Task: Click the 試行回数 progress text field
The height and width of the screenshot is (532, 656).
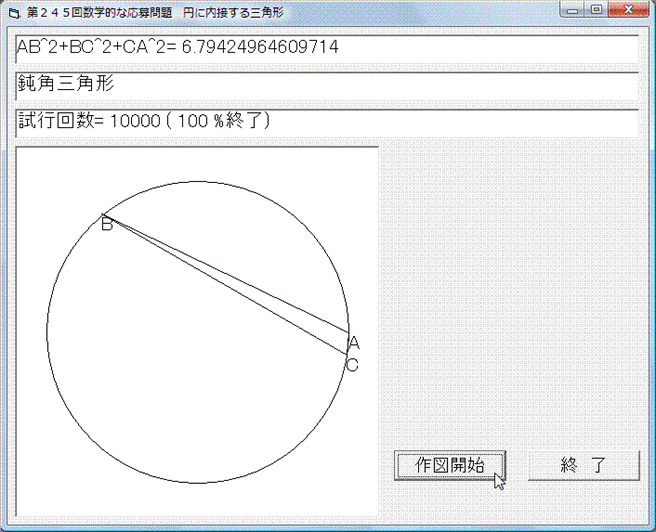Action: tap(326, 122)
